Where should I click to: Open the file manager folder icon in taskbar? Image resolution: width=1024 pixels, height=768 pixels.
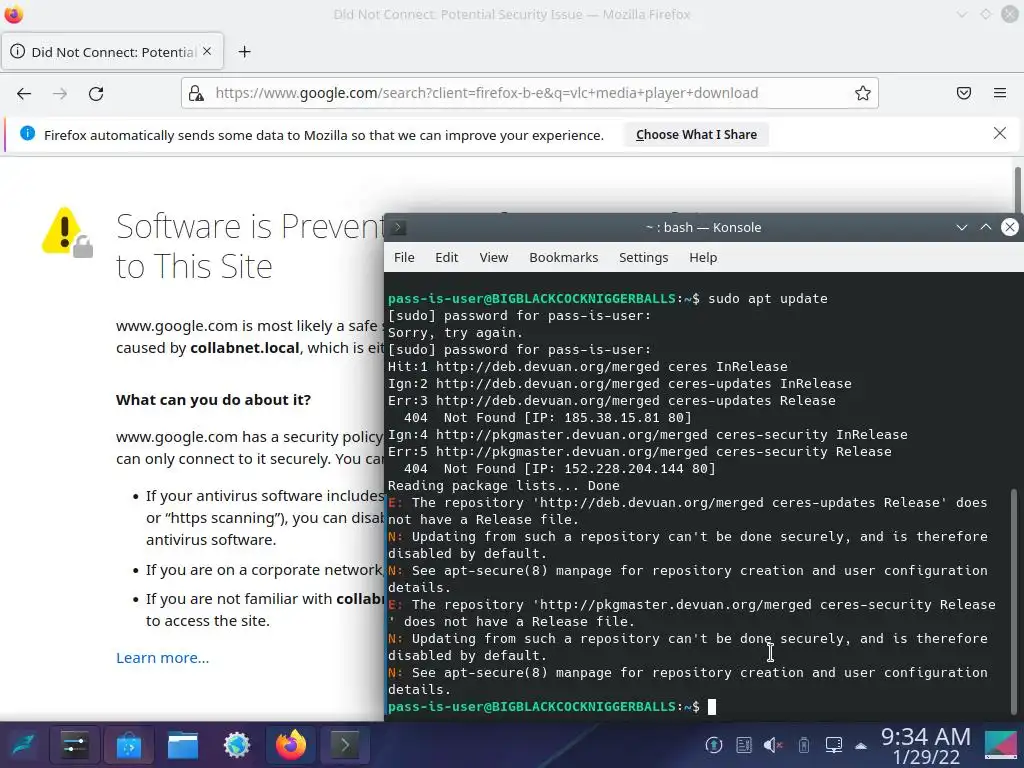click(183, 744)
